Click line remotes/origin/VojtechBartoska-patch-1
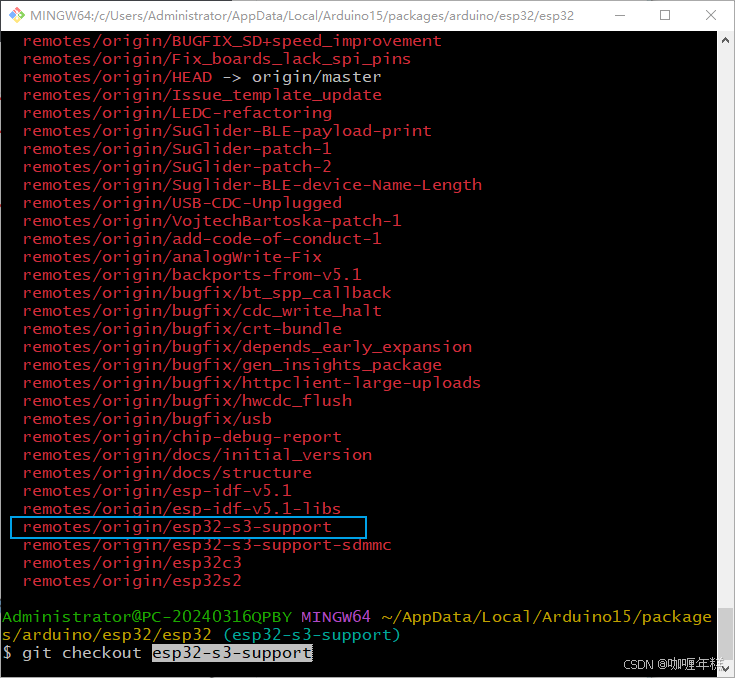The height and width of the screenshot is (678, 735). click(212, 221)
